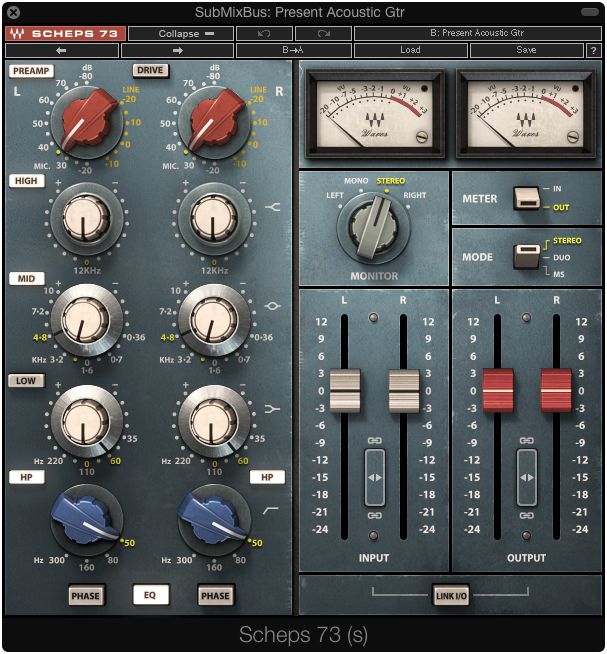This screenshot has width=607, height=654.
Task: Click the right channel MID frequency knob
Action: [x=214, y=320]
